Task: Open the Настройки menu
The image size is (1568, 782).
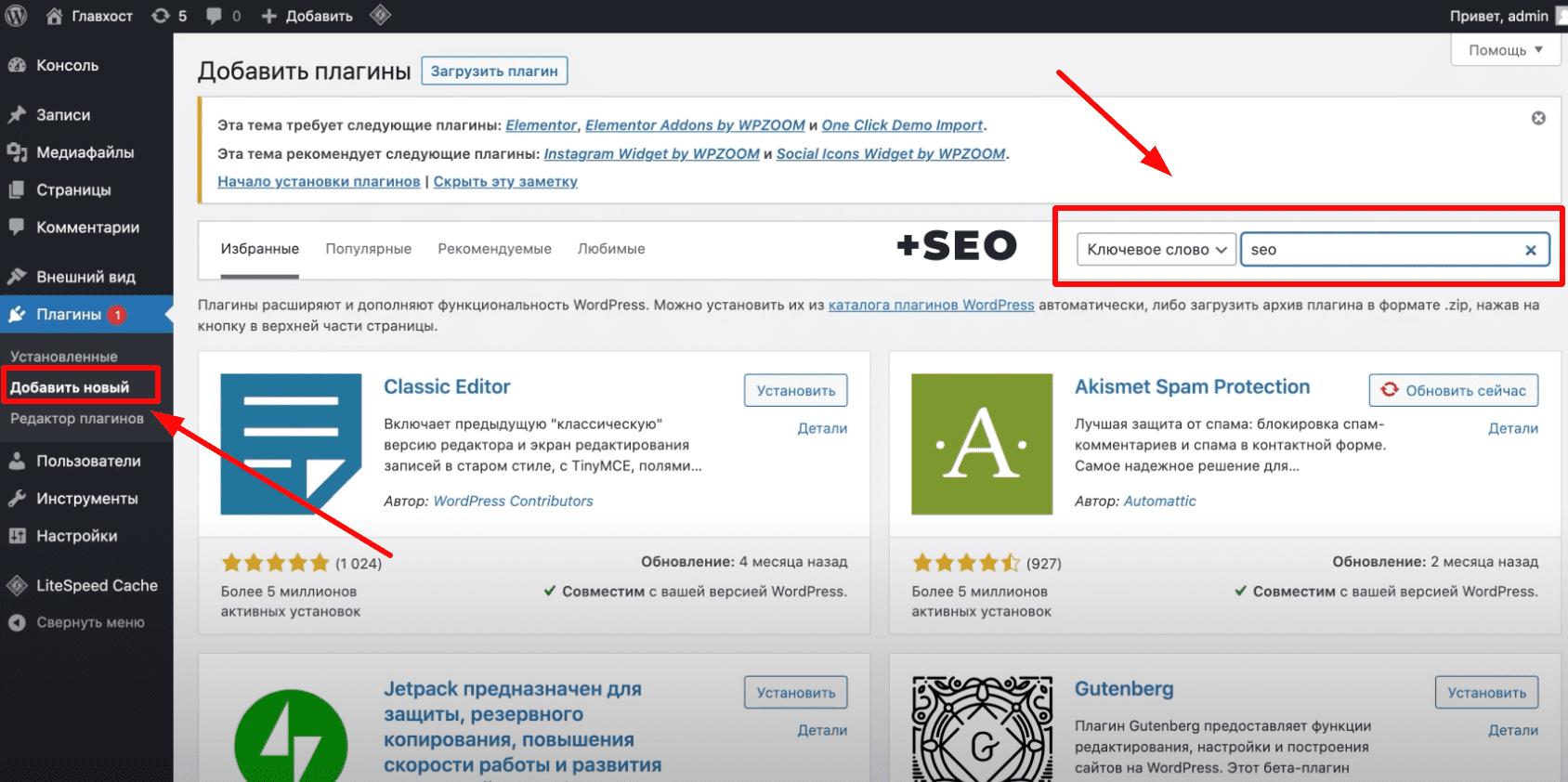Action: tap(77, 536)
